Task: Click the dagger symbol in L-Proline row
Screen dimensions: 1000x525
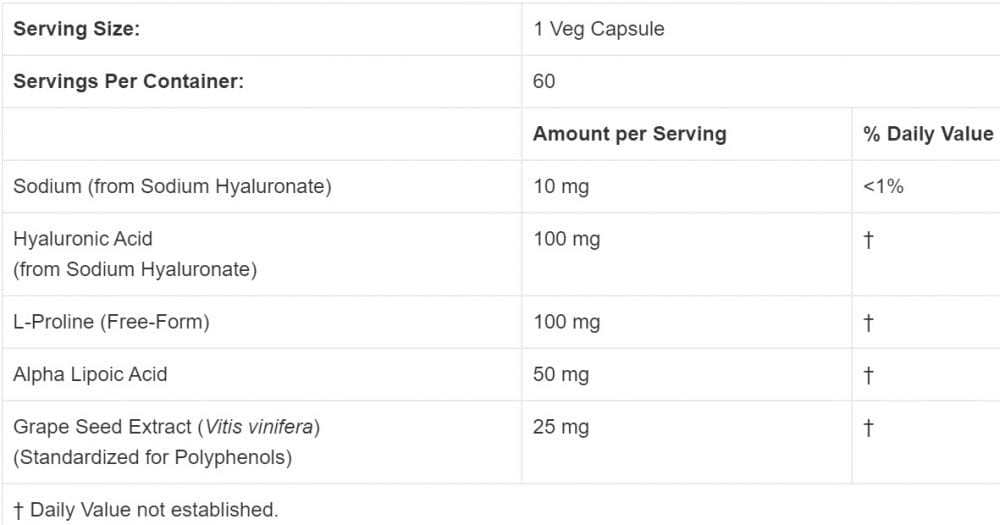Action: point(869,323)
